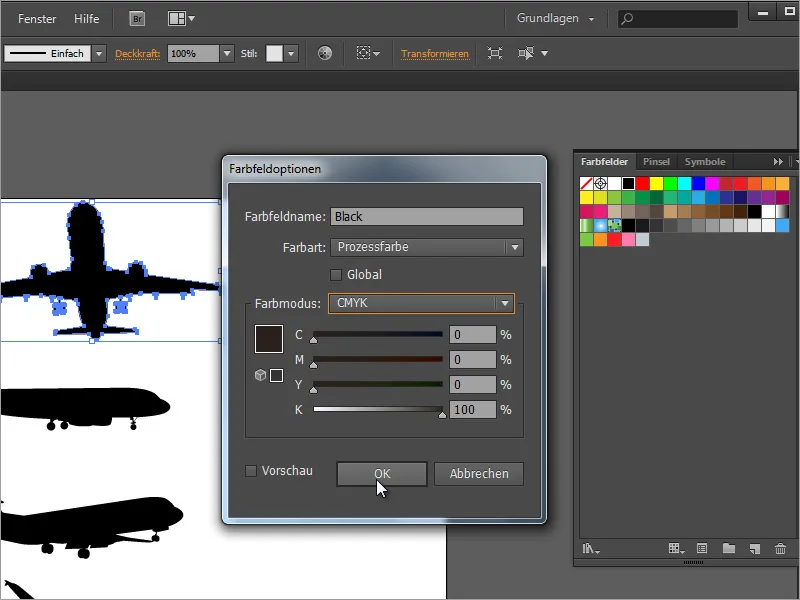This screenshot has height=600, width=800.
Task: Open the Farbmodus CMYK dropdown
Action: tap(421, 303)
